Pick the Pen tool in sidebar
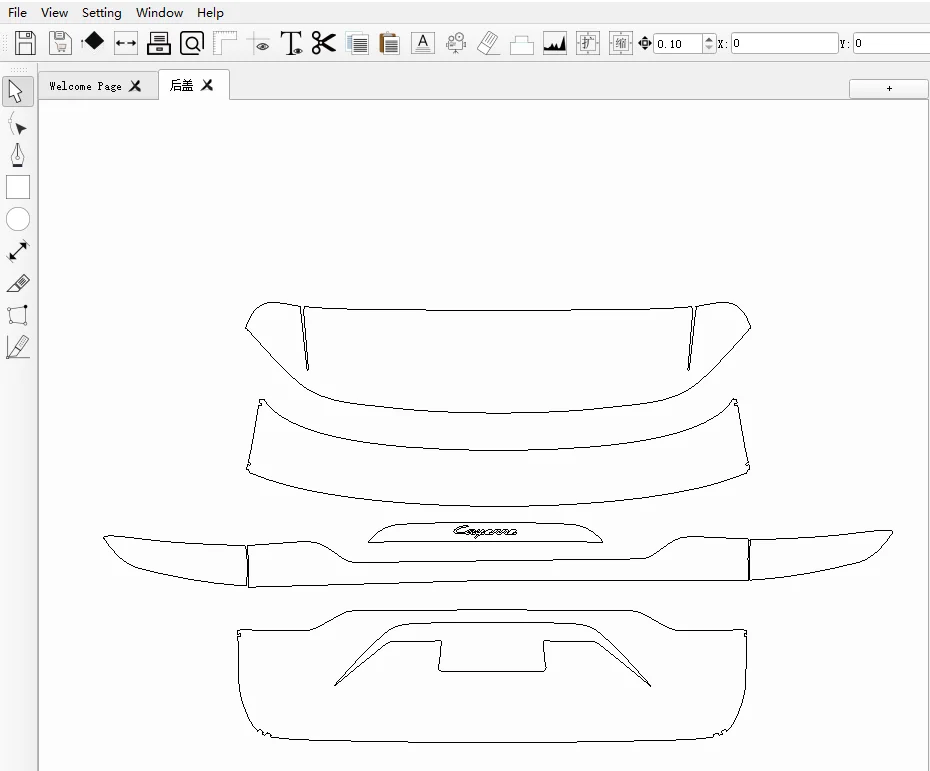The height and width of the screenshot is (771, 930). tap(17, 156)
